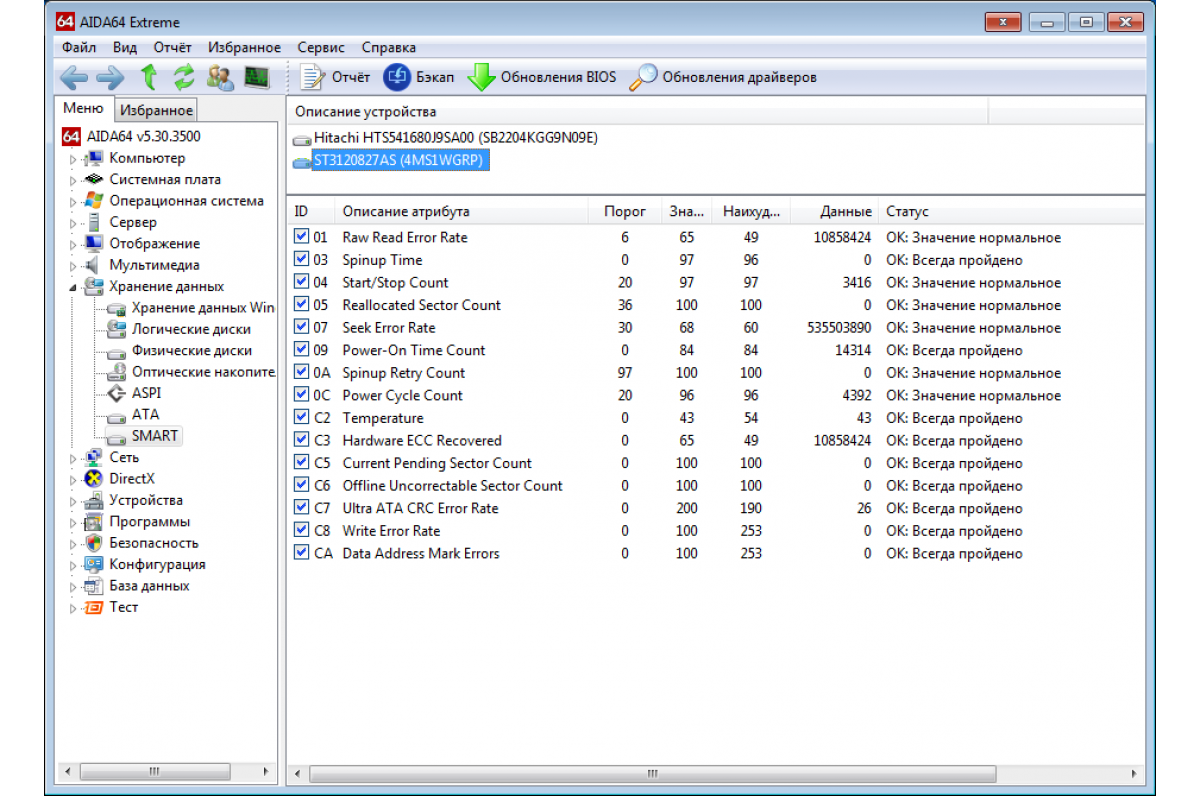Select the Безопасность tree node
Viewport: 1200px width, 797px height.
[154, 543]
